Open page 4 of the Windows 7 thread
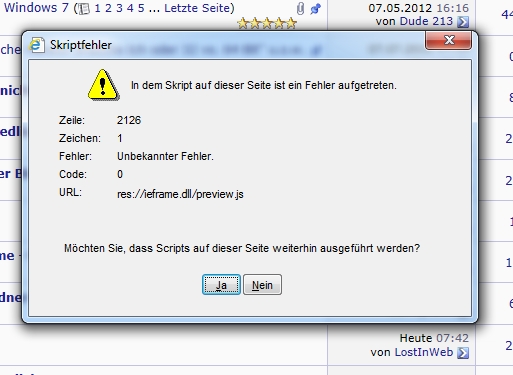The height and width of the screenshot is (375, 513). [x=130, y=8]
